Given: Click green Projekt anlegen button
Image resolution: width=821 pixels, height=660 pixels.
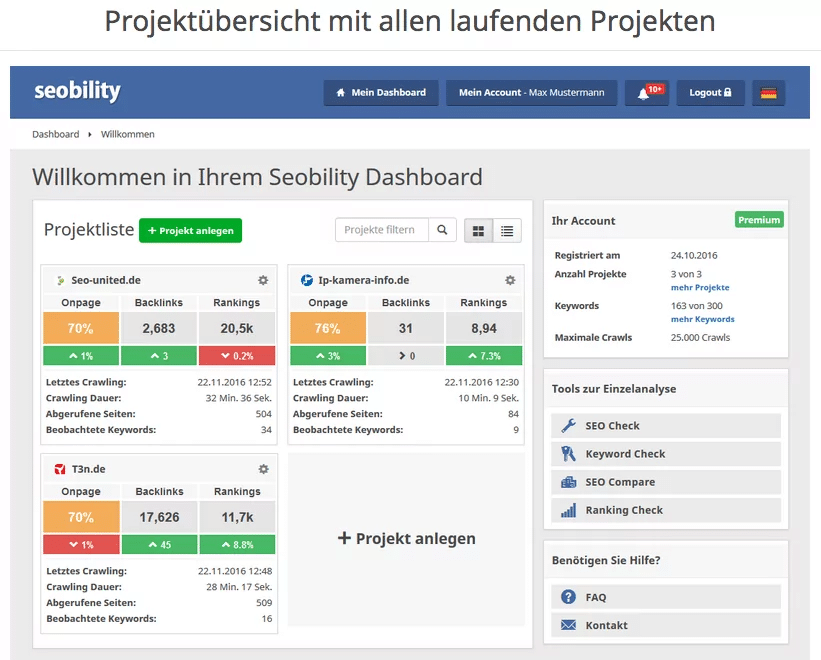Looking at the screenshot, I should point(191,230).
